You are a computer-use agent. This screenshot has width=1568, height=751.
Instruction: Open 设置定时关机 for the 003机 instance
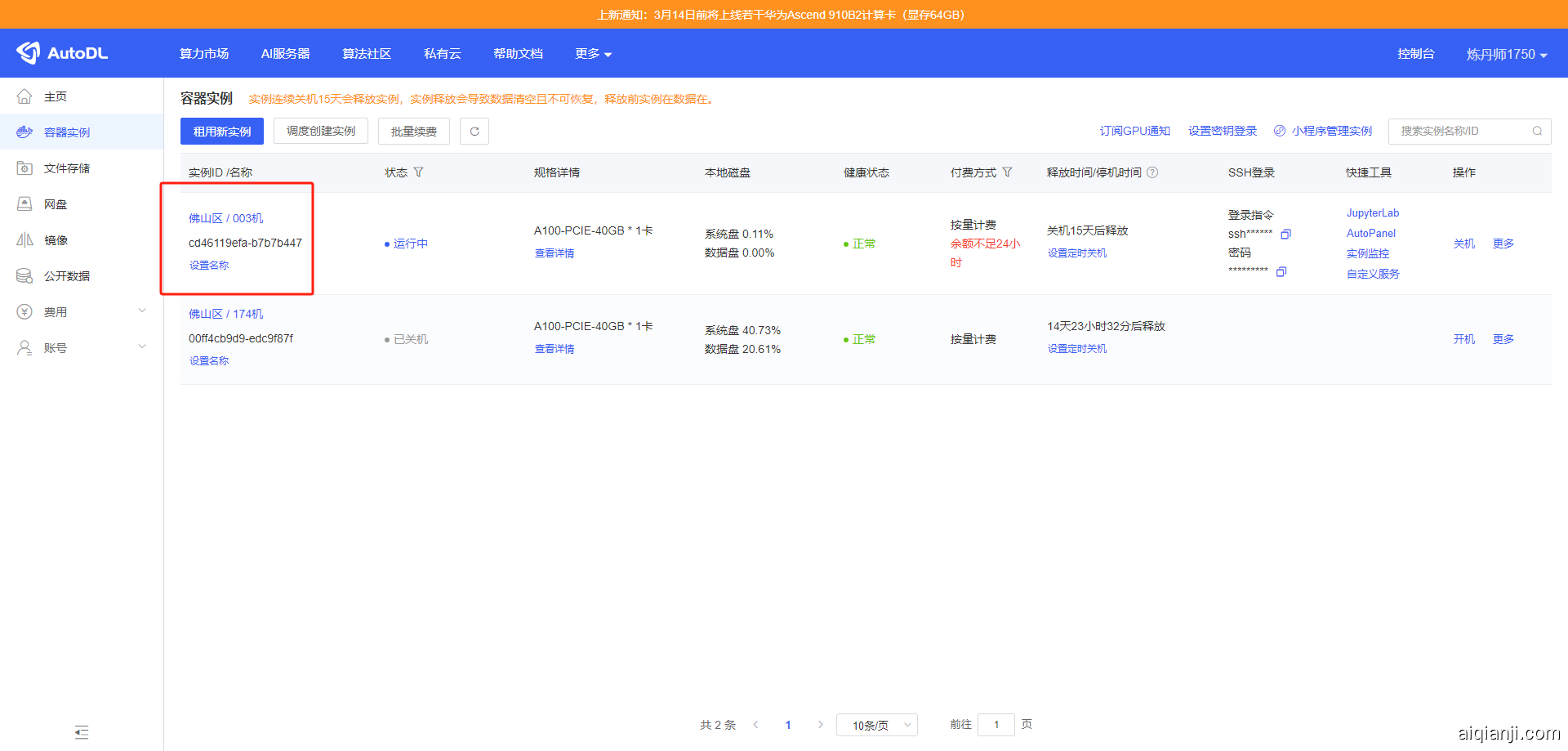coord(1076,253)
